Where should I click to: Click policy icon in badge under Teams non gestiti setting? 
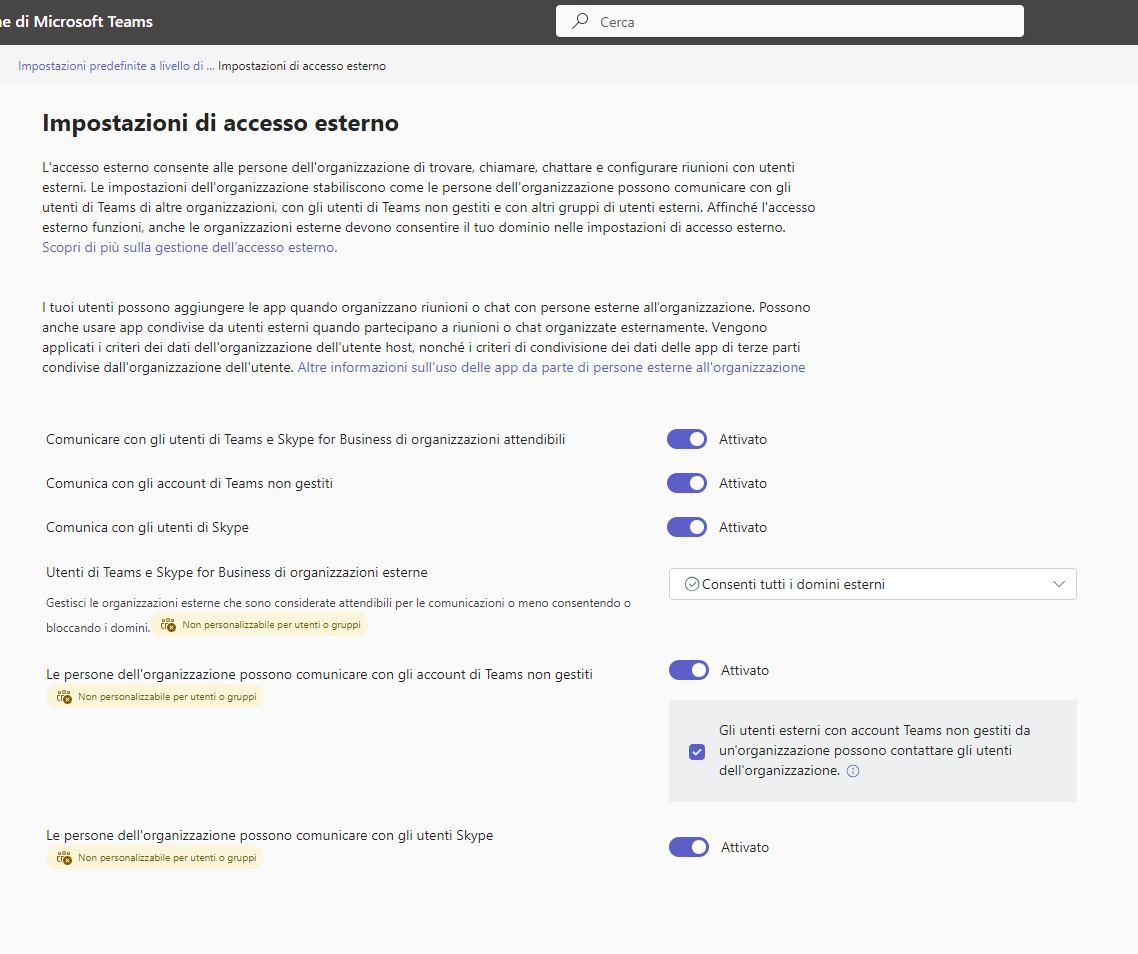click(x=64, y=697)
